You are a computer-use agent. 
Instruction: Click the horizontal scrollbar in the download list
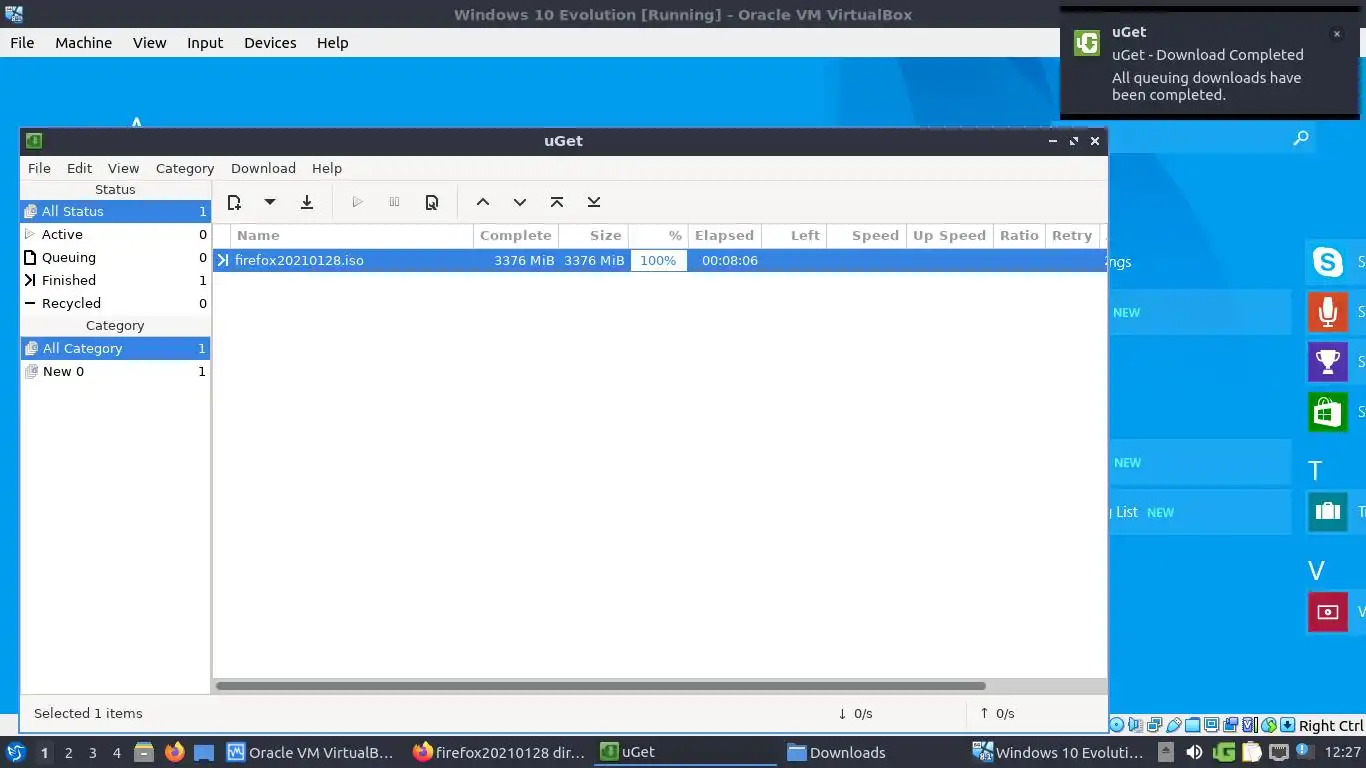(601, 686)
